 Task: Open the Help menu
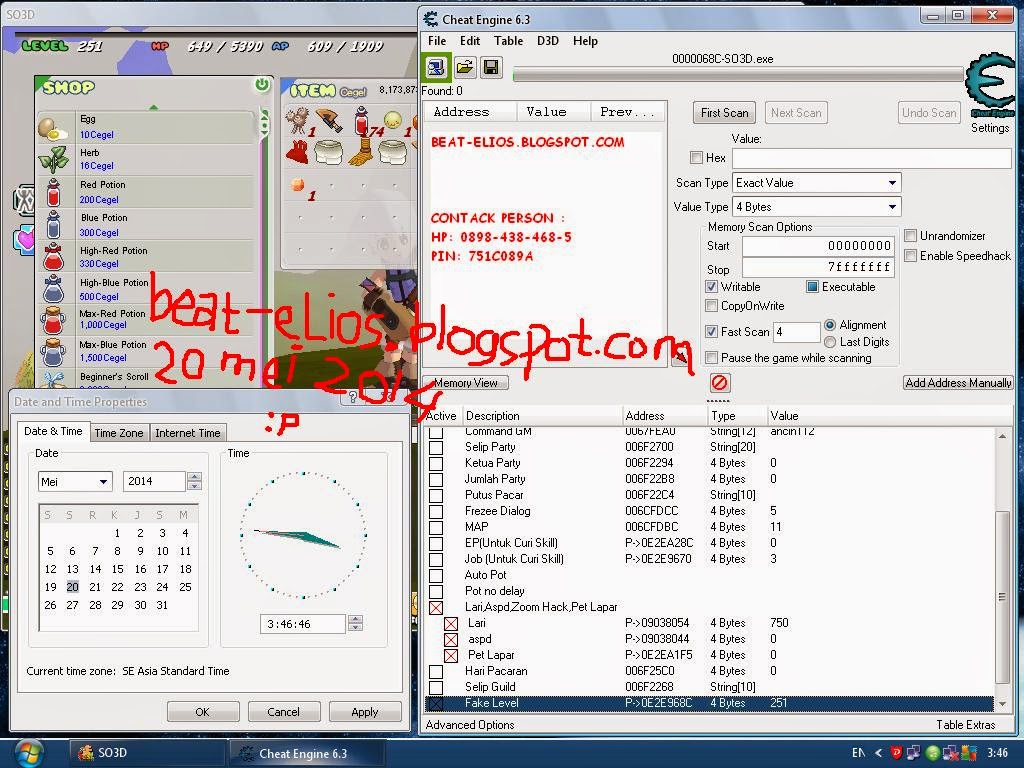point(585,40)
